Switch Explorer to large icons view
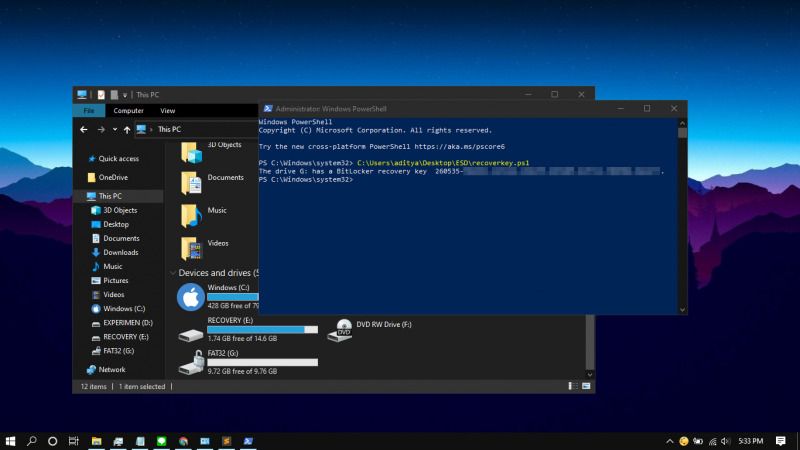This screenshot has width=800, height=450. pos(586,386)
